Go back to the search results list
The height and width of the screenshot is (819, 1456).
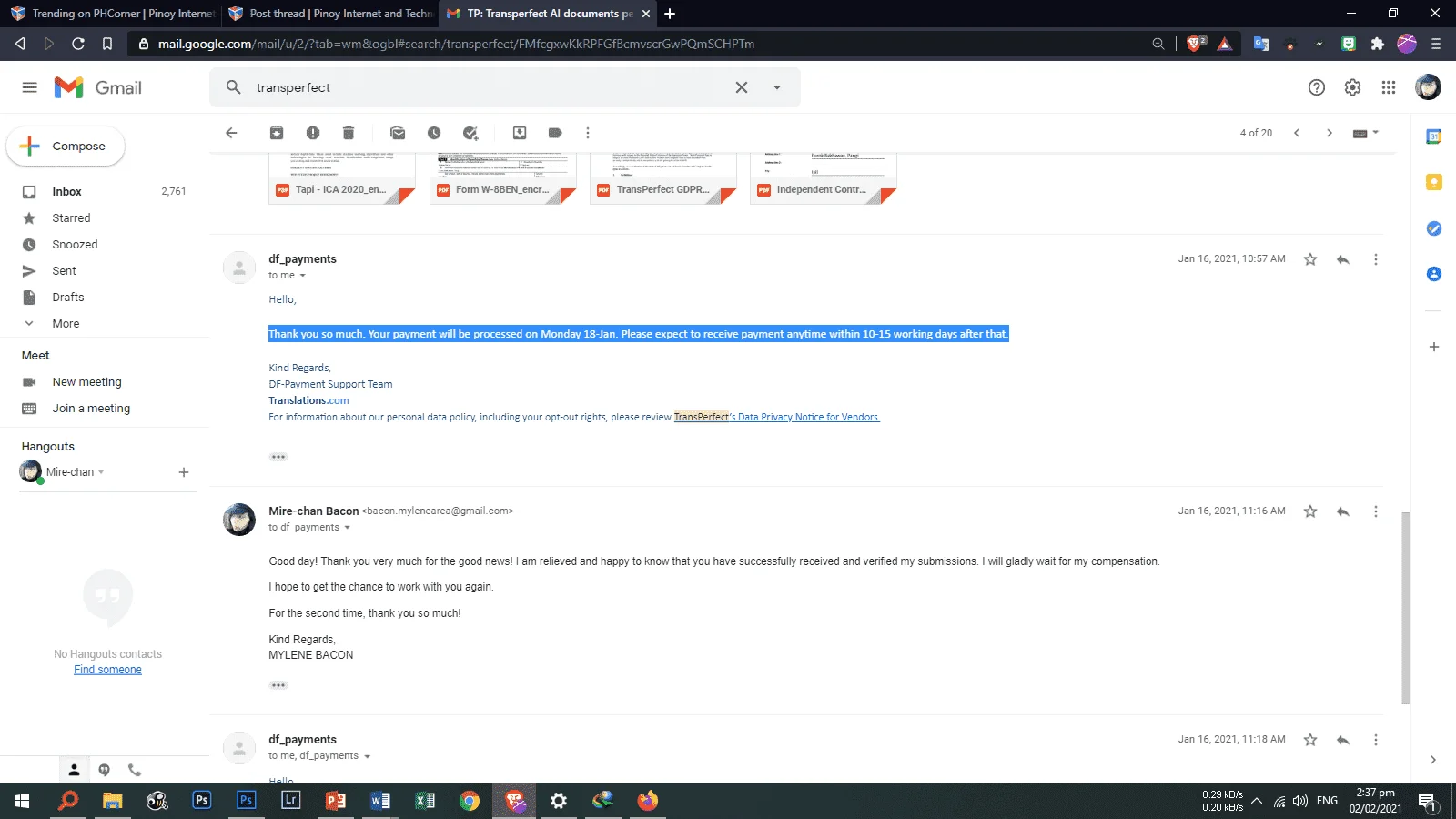pos(231,133)
